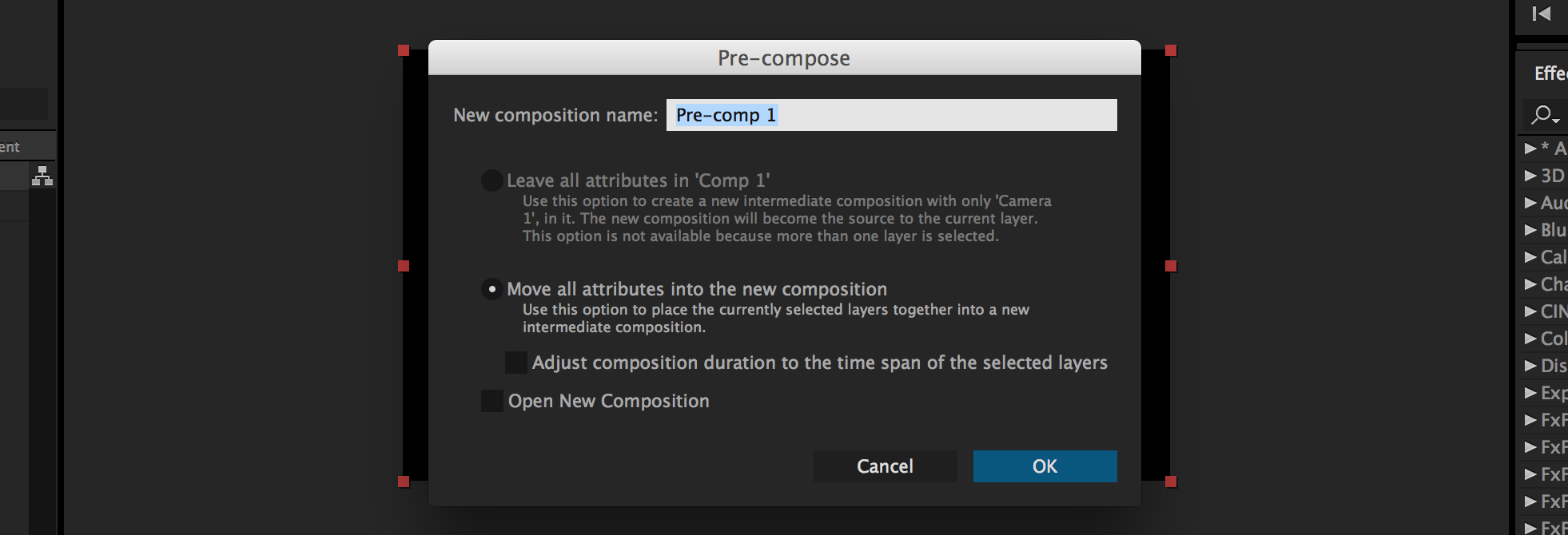The width and height of the screenshot is (1568, 535).
Task: Cancel the Pre-compose dialog
Action: 885,466
